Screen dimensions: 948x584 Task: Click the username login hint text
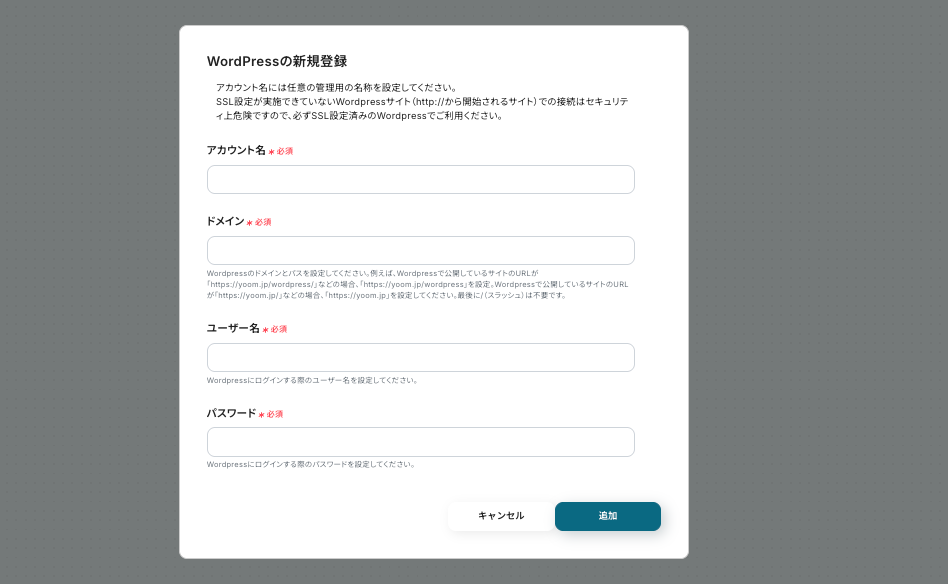click(x=312, y=380)
